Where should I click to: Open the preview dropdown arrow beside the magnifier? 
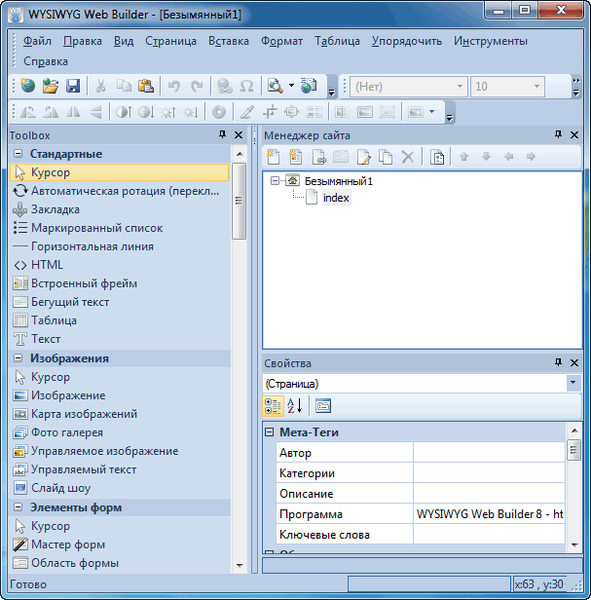pyautogui.click(x=292, y=86)
